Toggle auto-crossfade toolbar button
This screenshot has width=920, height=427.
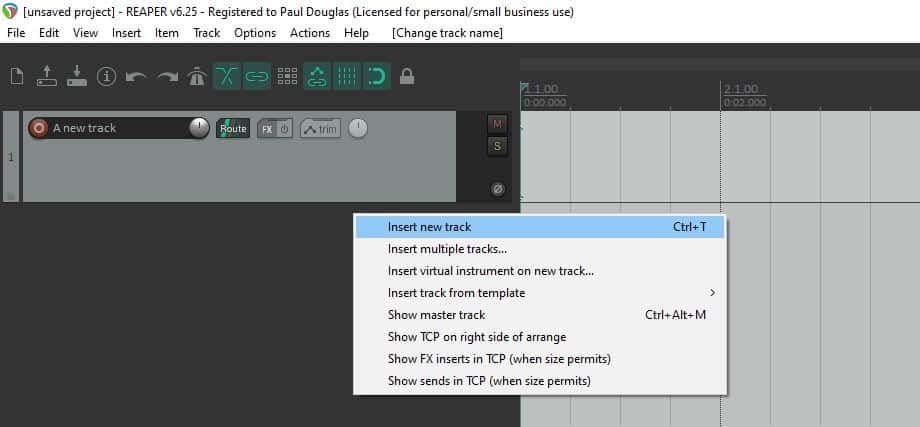coord(226,76)
